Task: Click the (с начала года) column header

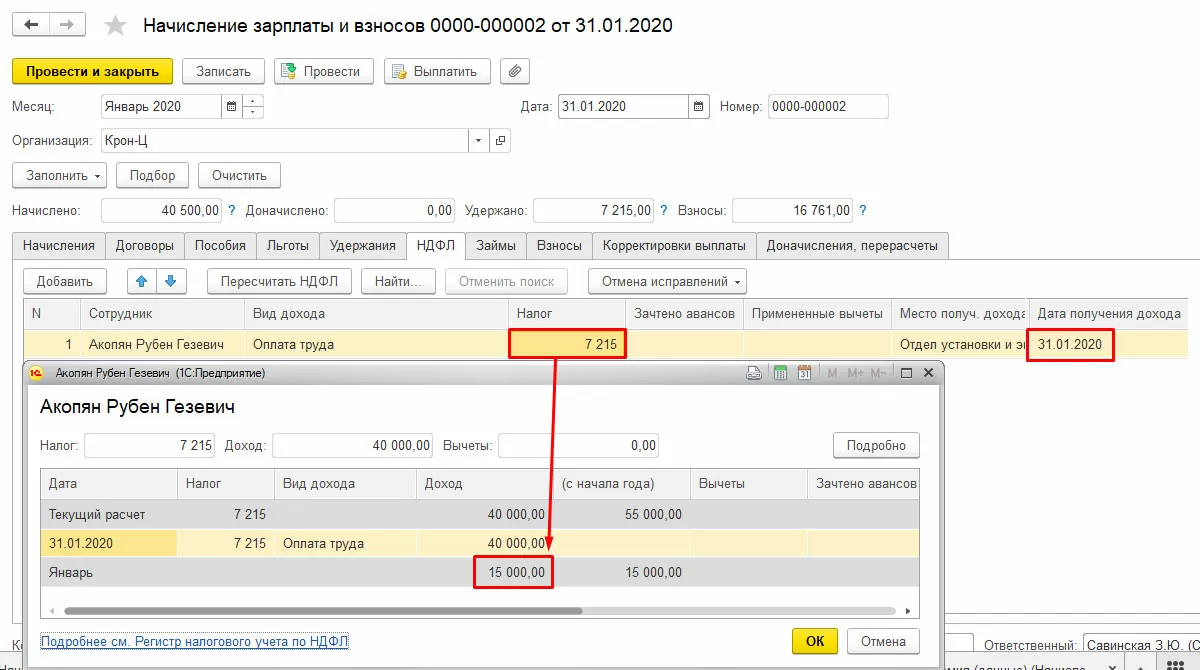Action: [x=621, y=483]
